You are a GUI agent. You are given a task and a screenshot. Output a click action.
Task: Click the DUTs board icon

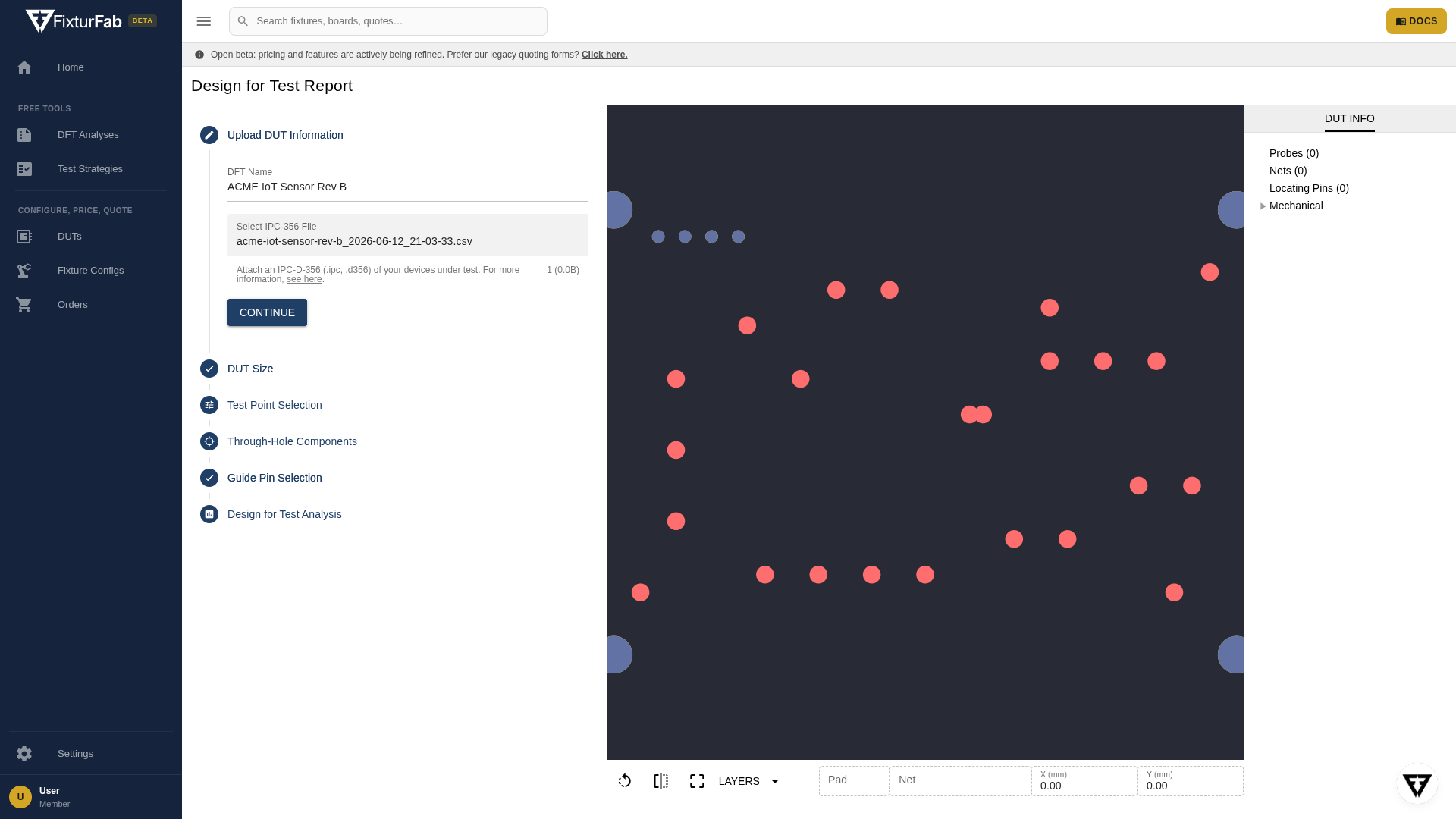coord(24,237)
